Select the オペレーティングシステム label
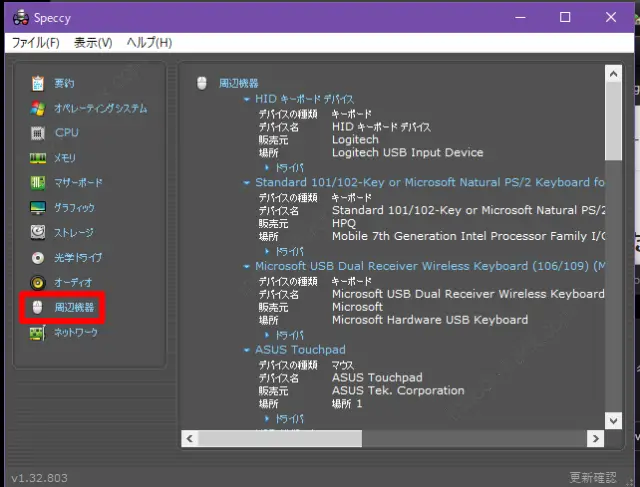The image size is (640, 487). [101, 108]
